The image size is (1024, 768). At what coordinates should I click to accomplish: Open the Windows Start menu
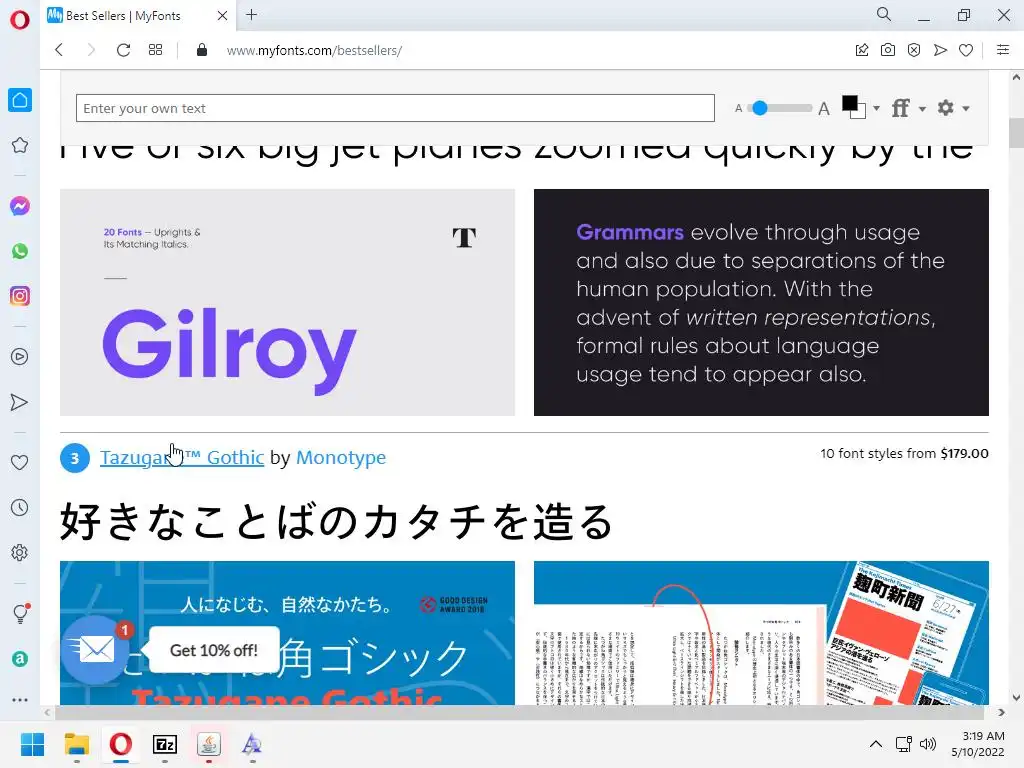[x=32, y=744]
